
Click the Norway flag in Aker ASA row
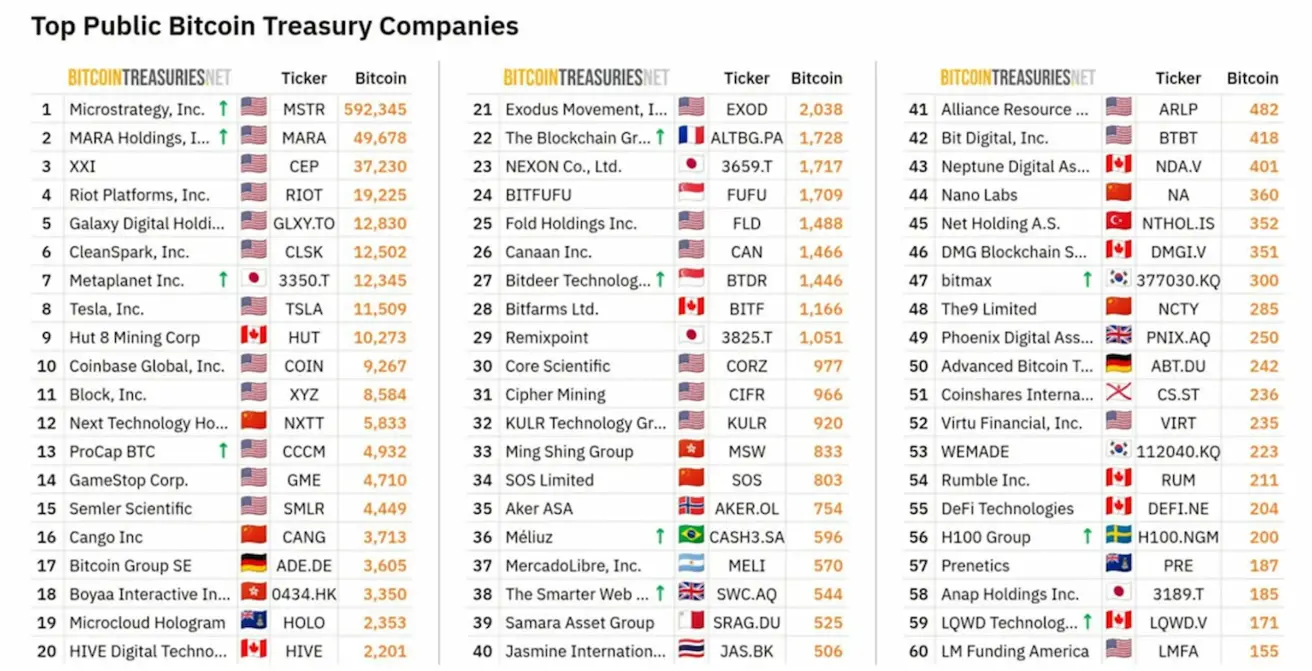[x=691, y=508]
